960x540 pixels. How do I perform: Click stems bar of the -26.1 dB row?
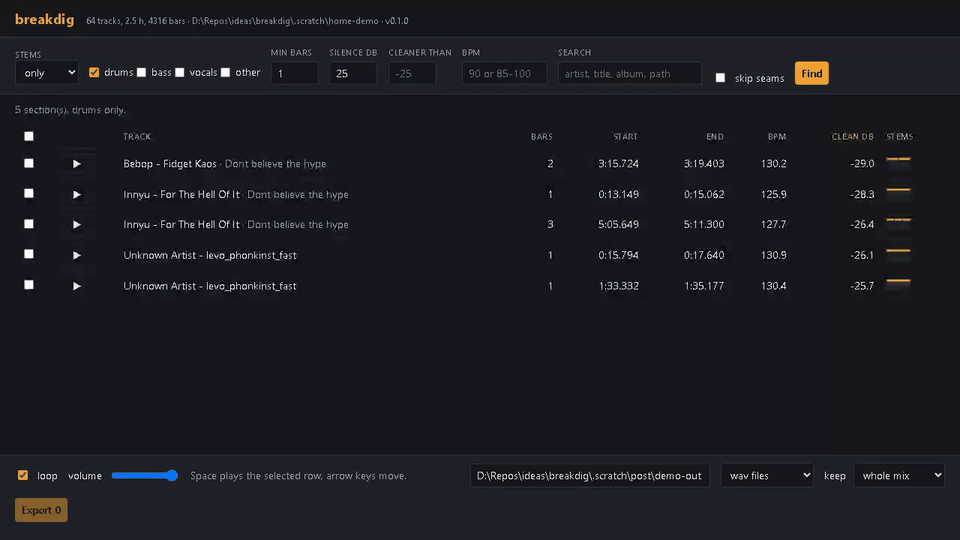898,255
